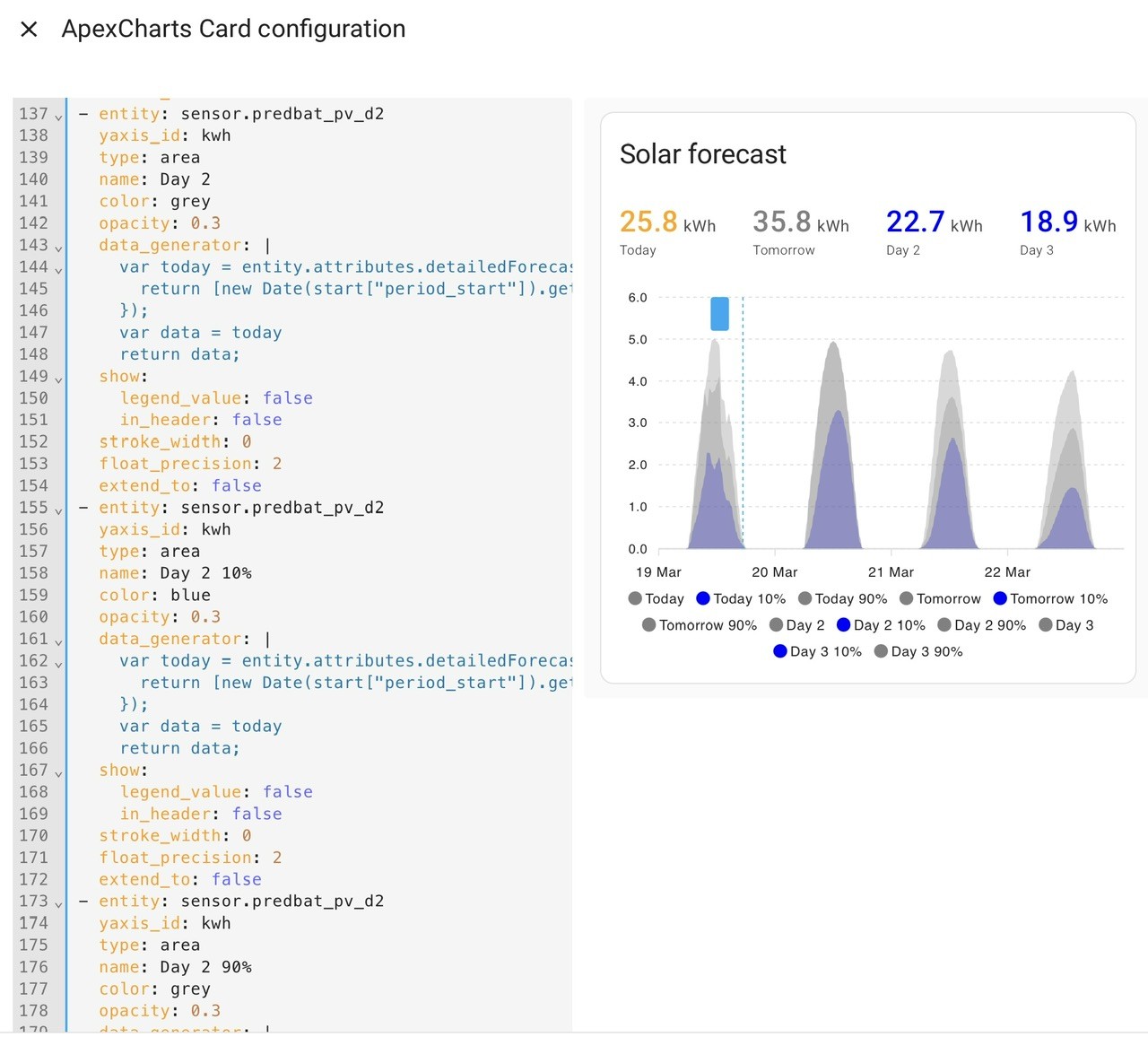
Task: Click the blue current-time marker on chart
Action: tap(719, 314)
